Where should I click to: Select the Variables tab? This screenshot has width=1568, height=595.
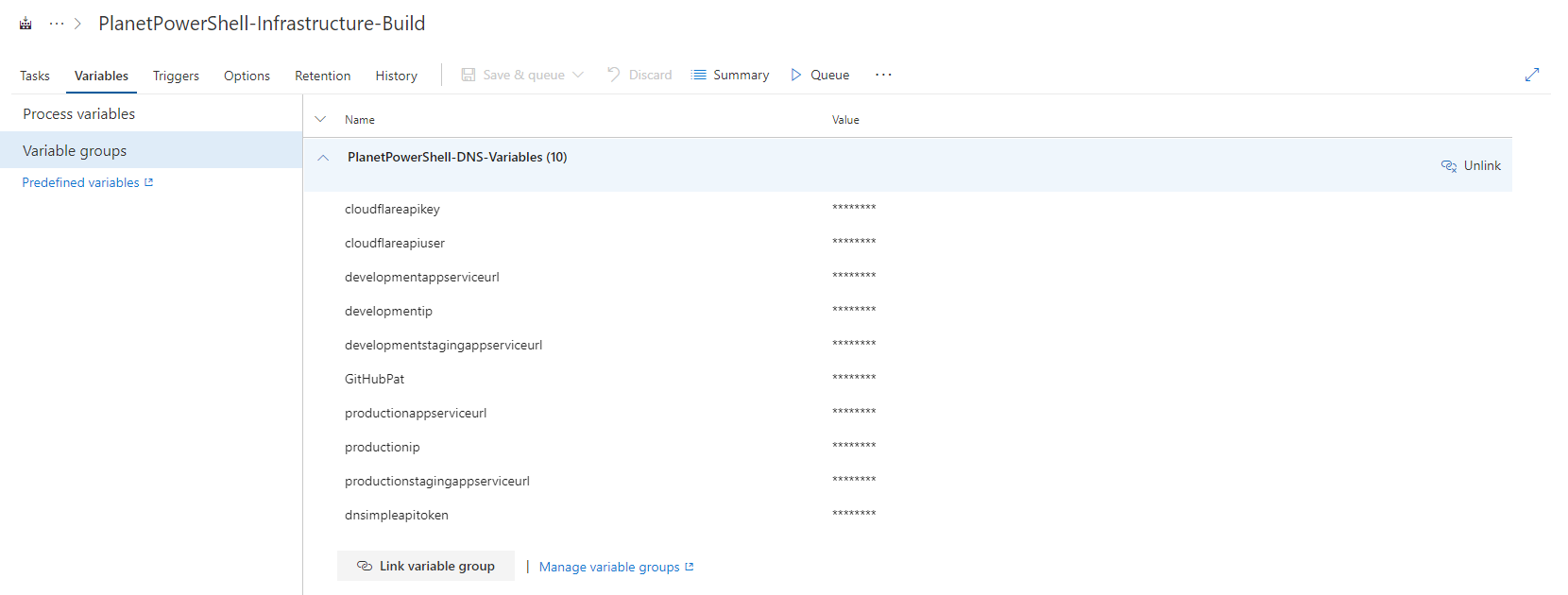tap(101, 76)
